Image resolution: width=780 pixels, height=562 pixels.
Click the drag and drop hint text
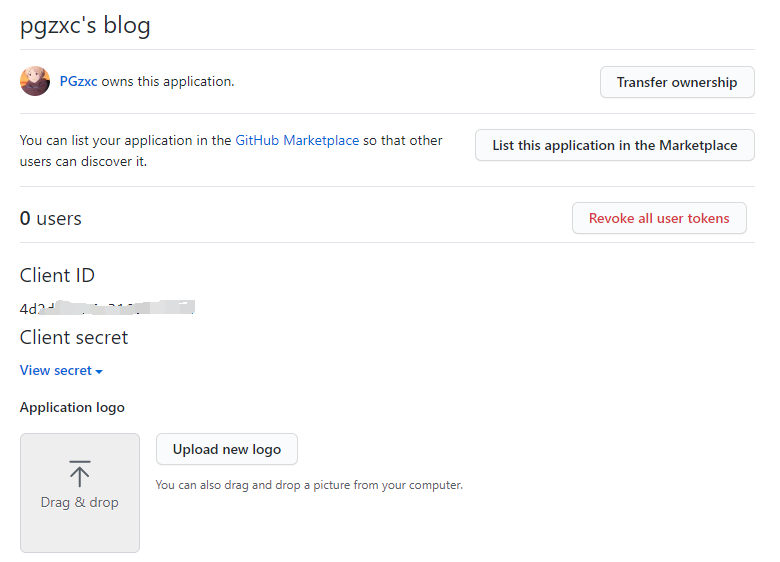point(309,485)
